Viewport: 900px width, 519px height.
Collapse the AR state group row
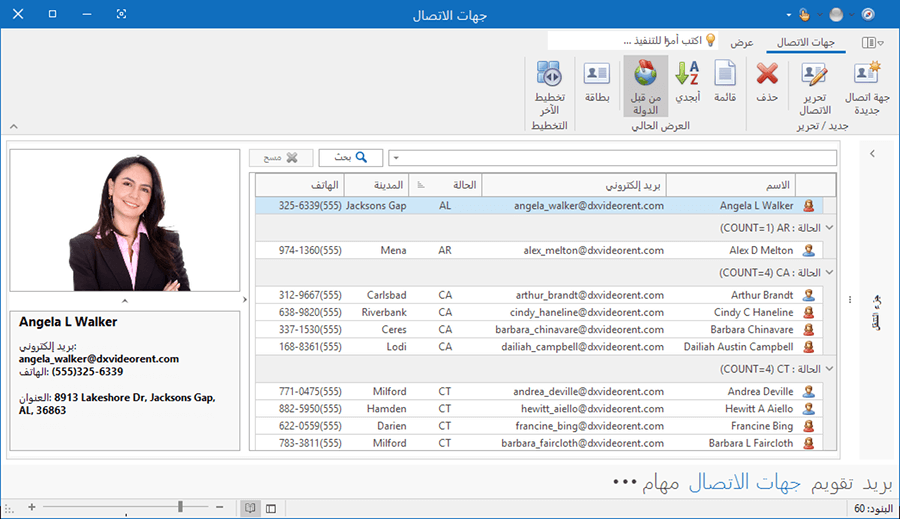(x=829, y=228)
